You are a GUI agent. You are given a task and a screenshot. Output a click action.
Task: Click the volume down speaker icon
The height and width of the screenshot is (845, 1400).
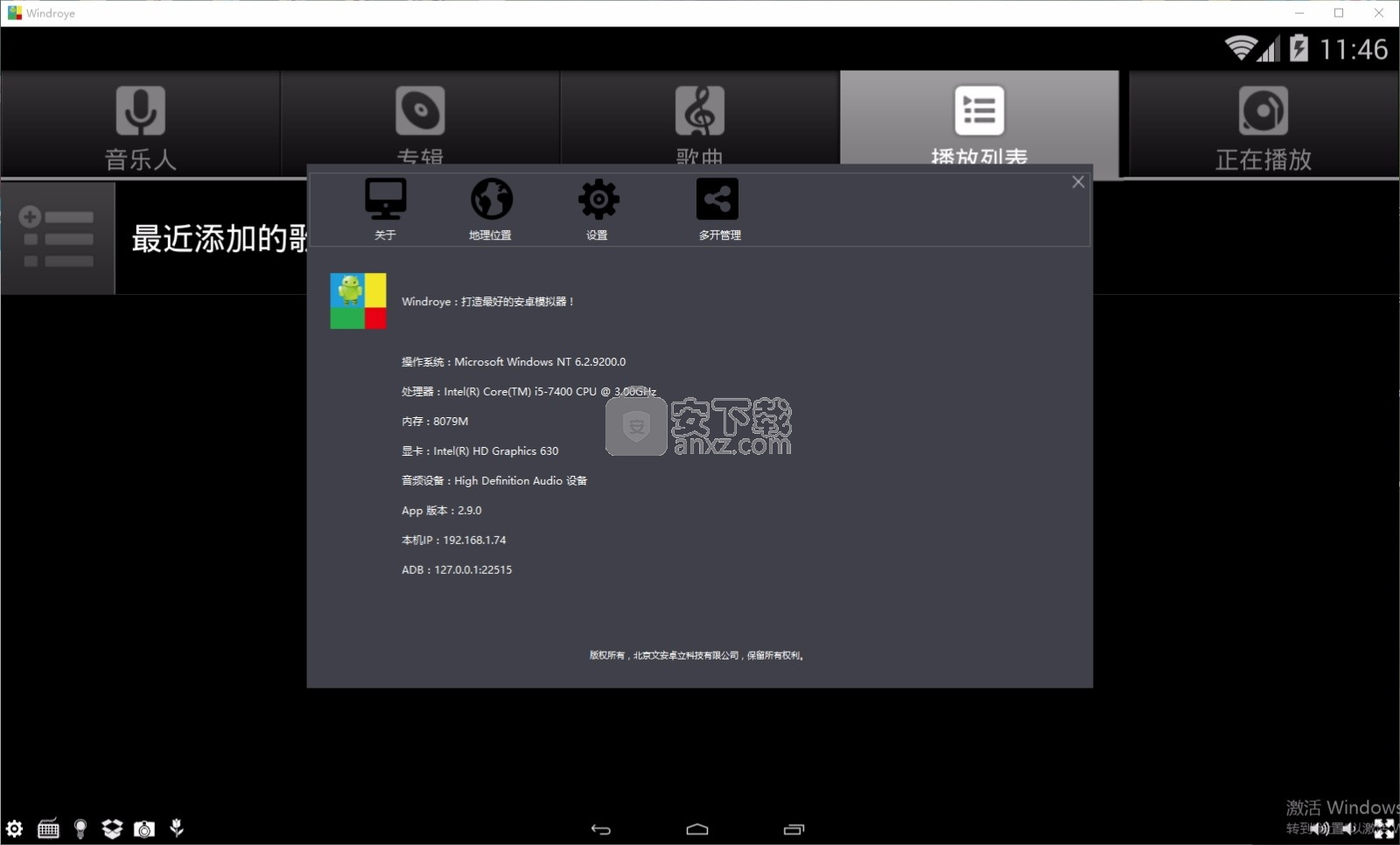[1350, 828]
